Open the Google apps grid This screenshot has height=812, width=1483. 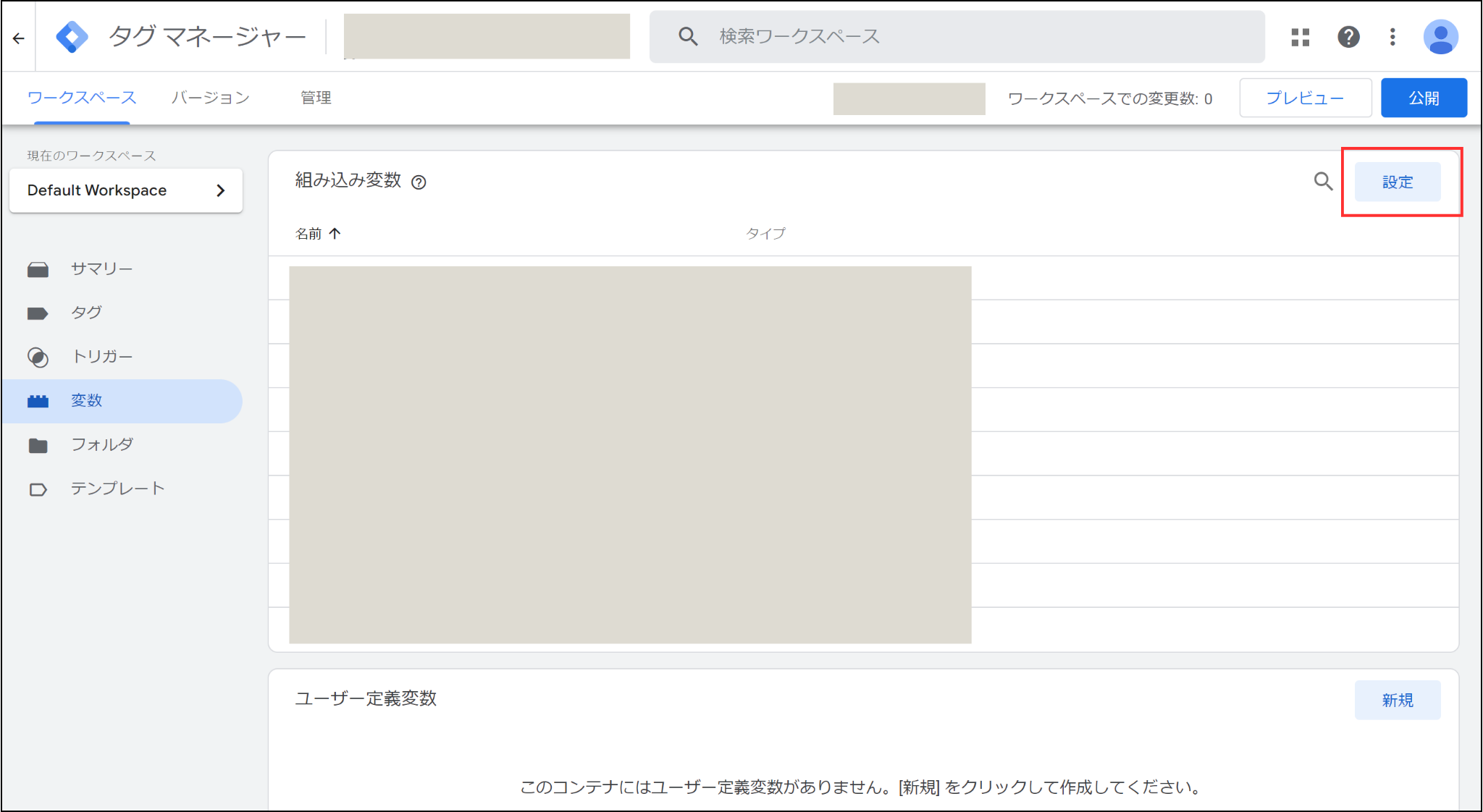pyautogui.click(x=1300, y=37)
